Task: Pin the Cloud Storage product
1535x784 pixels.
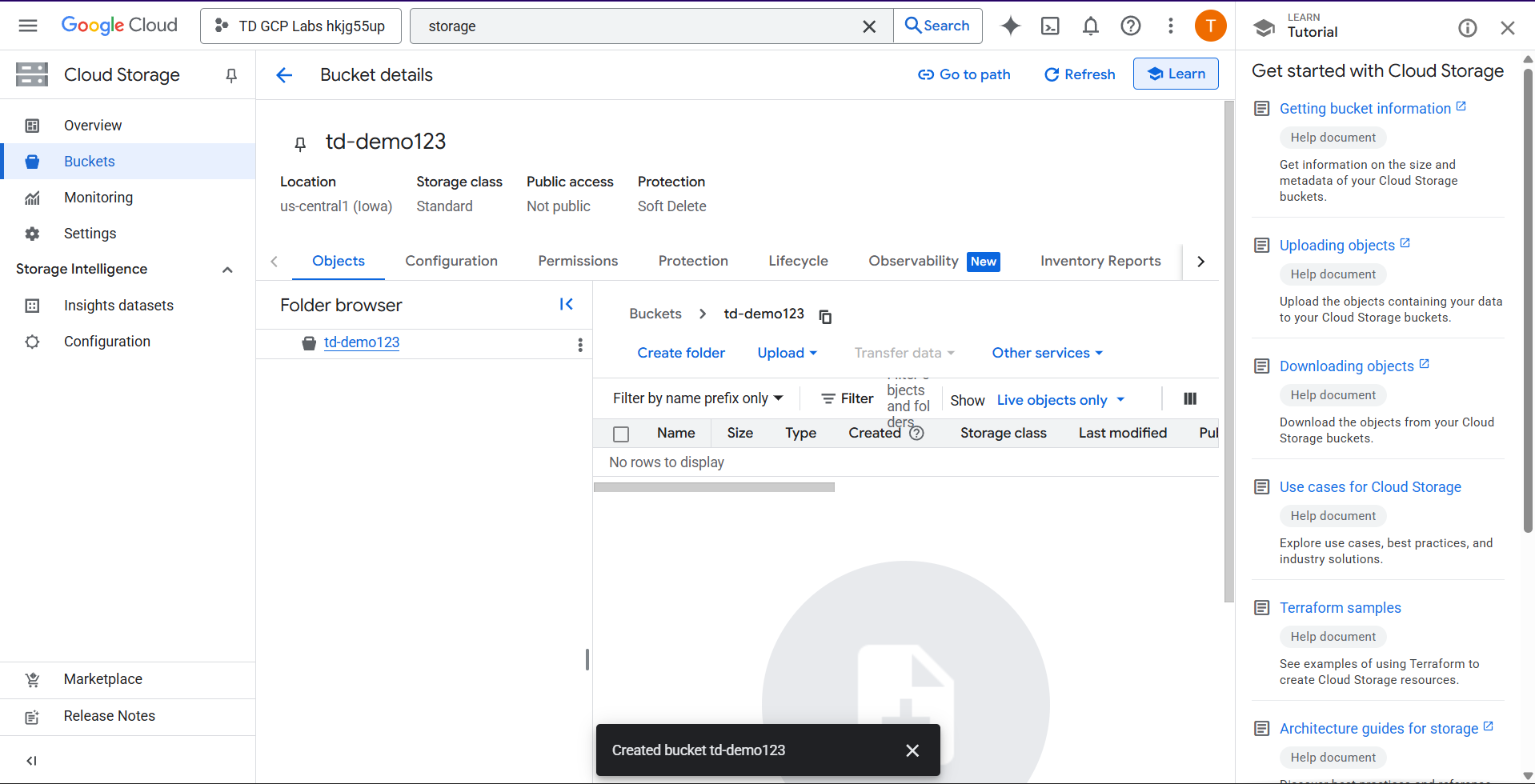Action: point(231,75)
